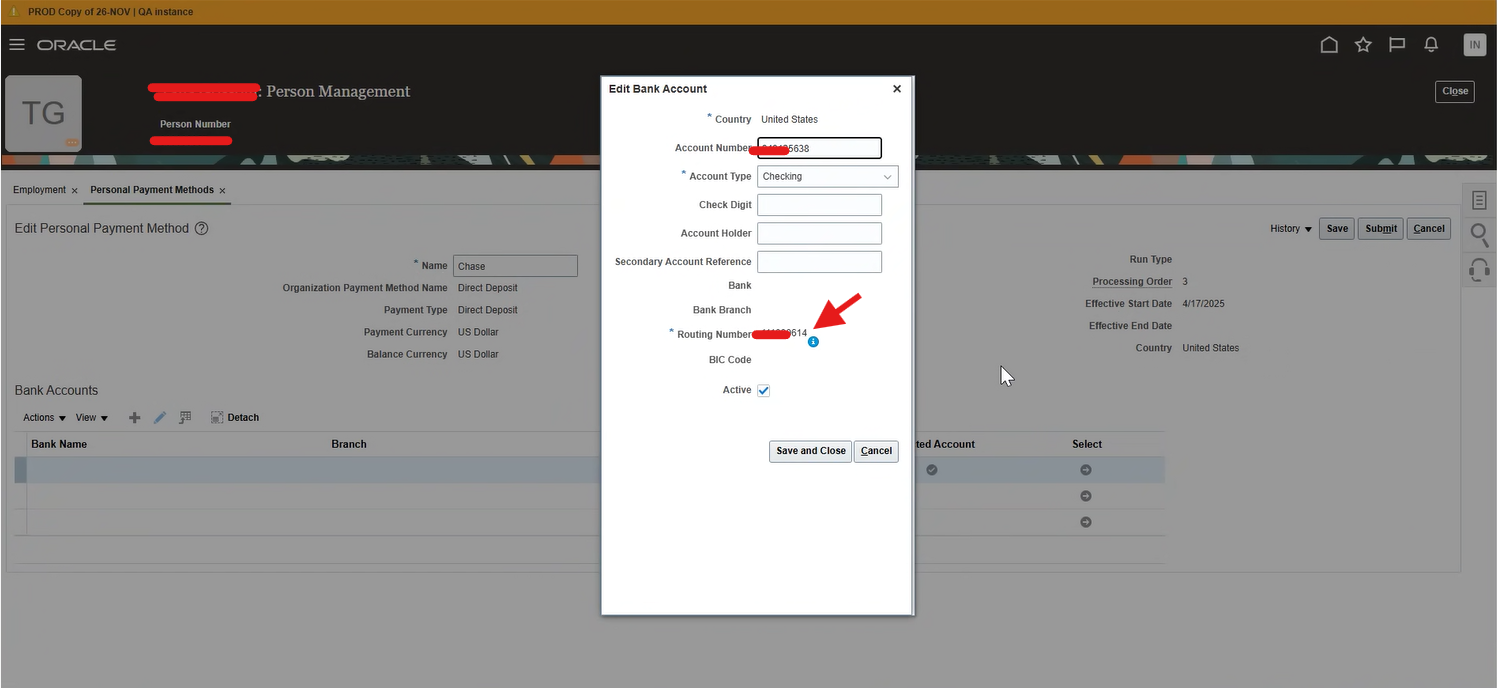Screen dimensions: 1498x688
Task: Open the headset support icon on sidebar
Action: pos(1479,269)
